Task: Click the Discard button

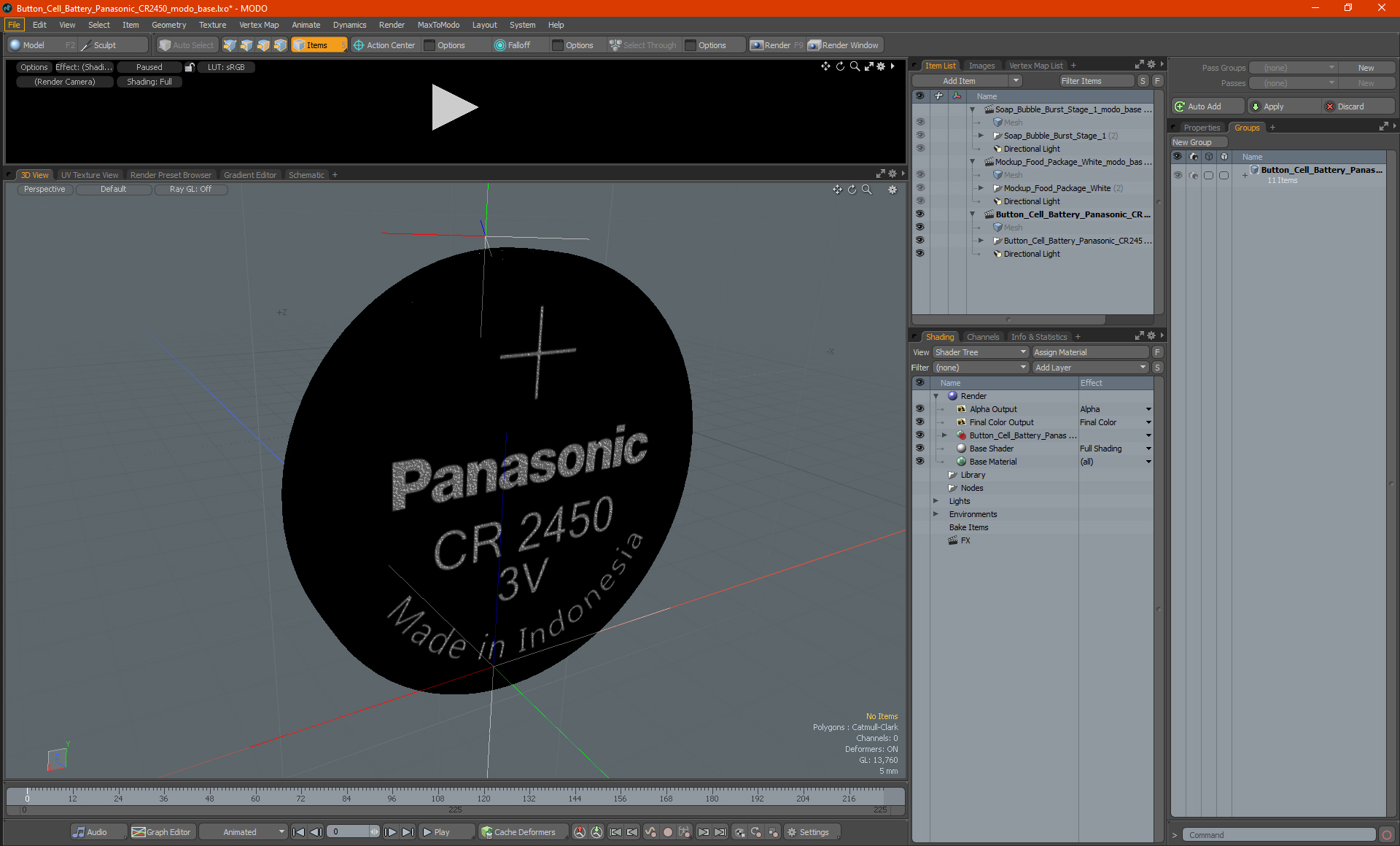Action: pyautogui.click(x=1358, y=106)
